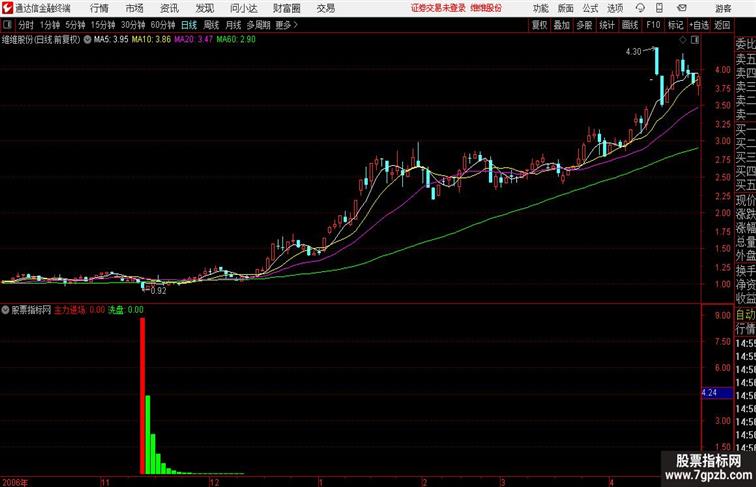This screenshot has height=487, width=756.
Task: Click the 4.30 high price marker
Action: point(634,52)
